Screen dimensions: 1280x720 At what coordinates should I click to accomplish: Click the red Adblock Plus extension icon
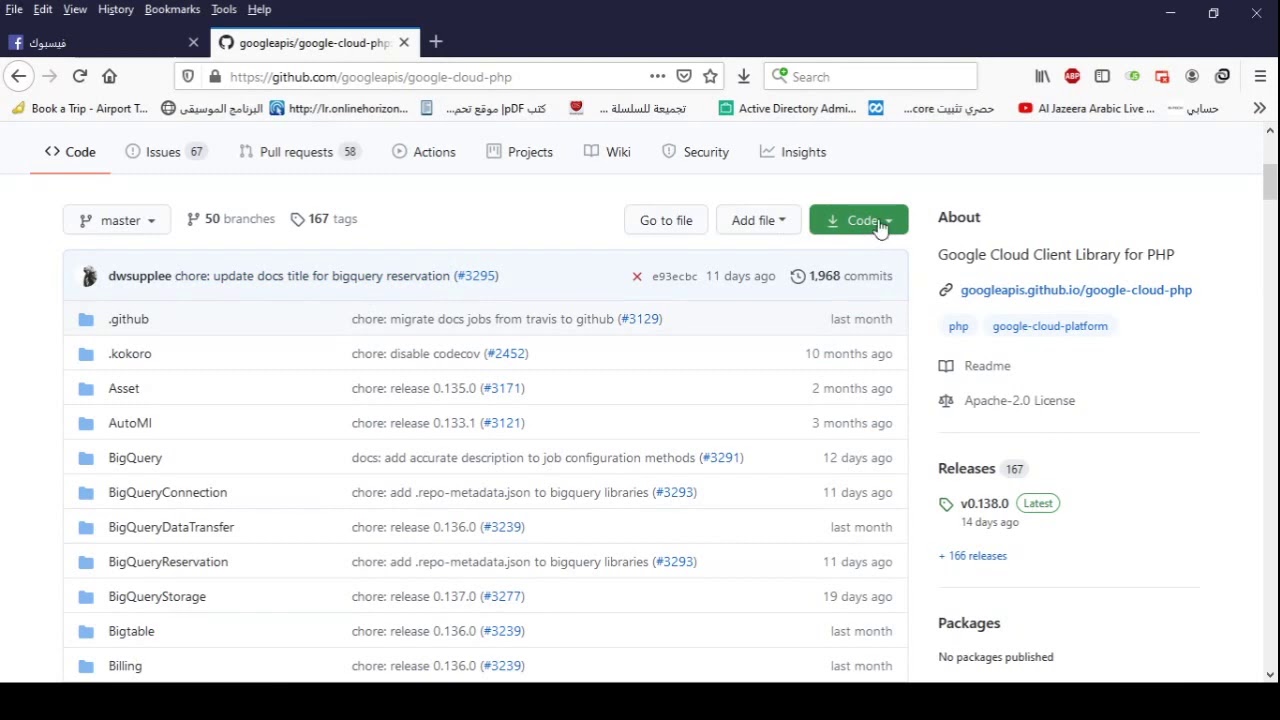click(1072, 76)
